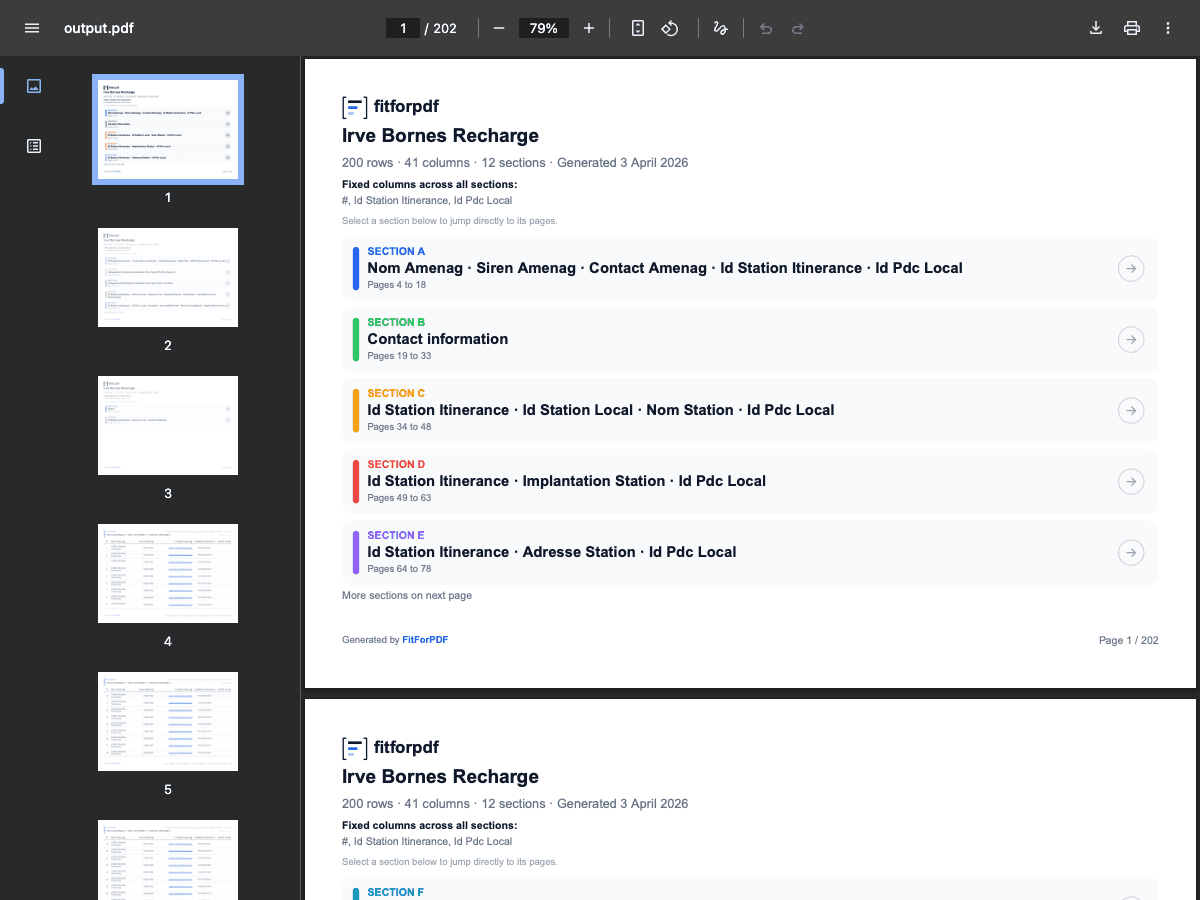Image resolution: width=1200 pixels, height=900 pixels.
Task: Rotate the document counterclockwise
Action: pos(670,28)
